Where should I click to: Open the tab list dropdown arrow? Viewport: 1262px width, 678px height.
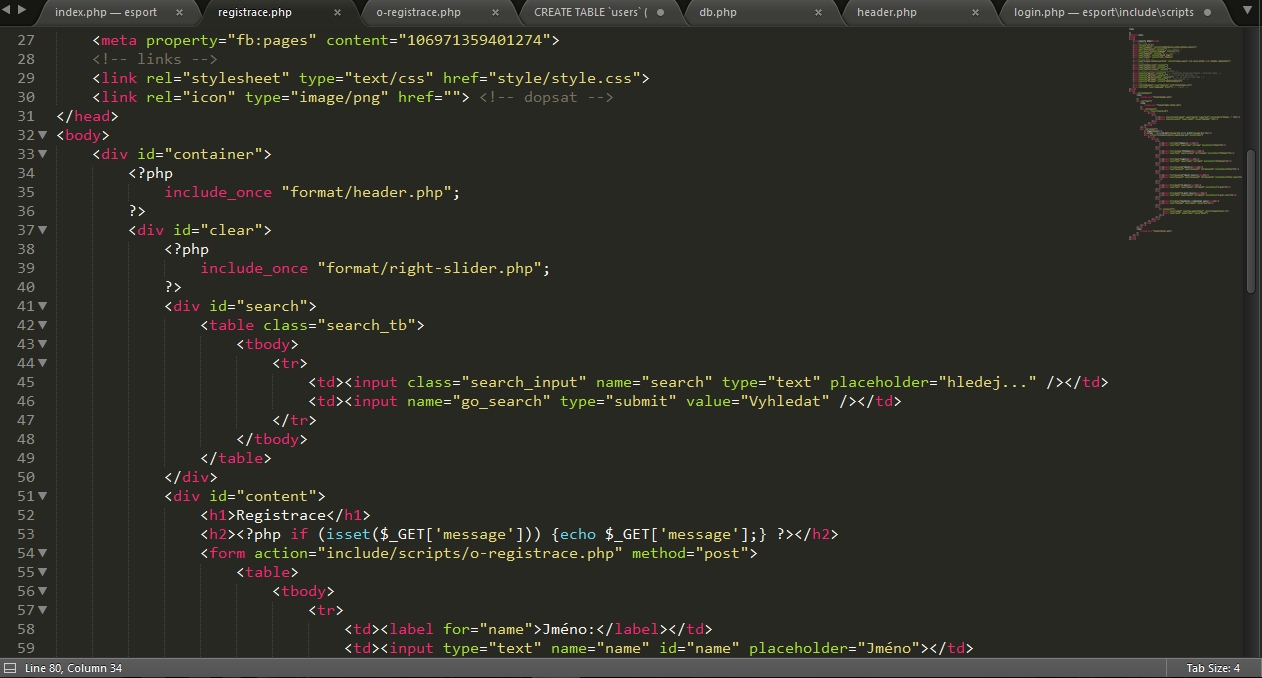click(x=1248, y=9)
